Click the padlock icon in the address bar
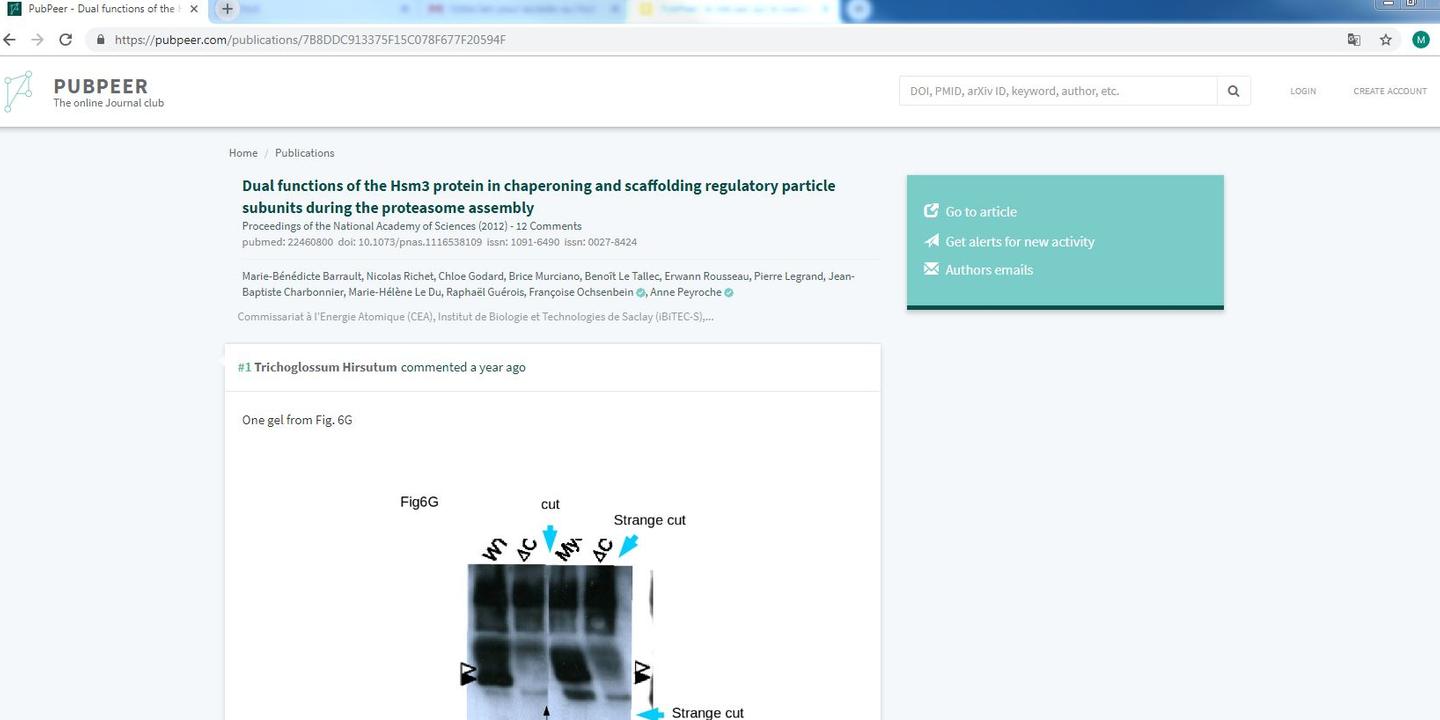 [99, 40]
